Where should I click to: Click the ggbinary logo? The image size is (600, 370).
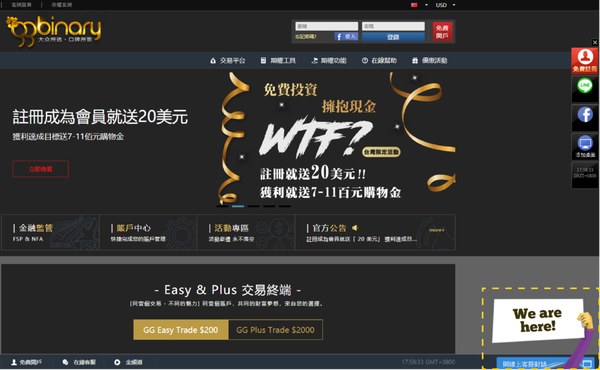click(54, 31)
